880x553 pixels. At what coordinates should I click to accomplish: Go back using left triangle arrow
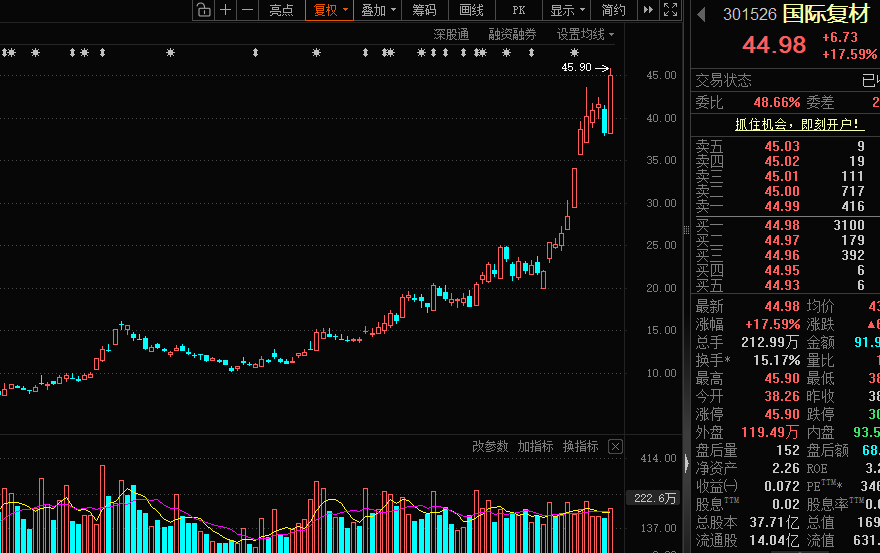tap(701, 14)
